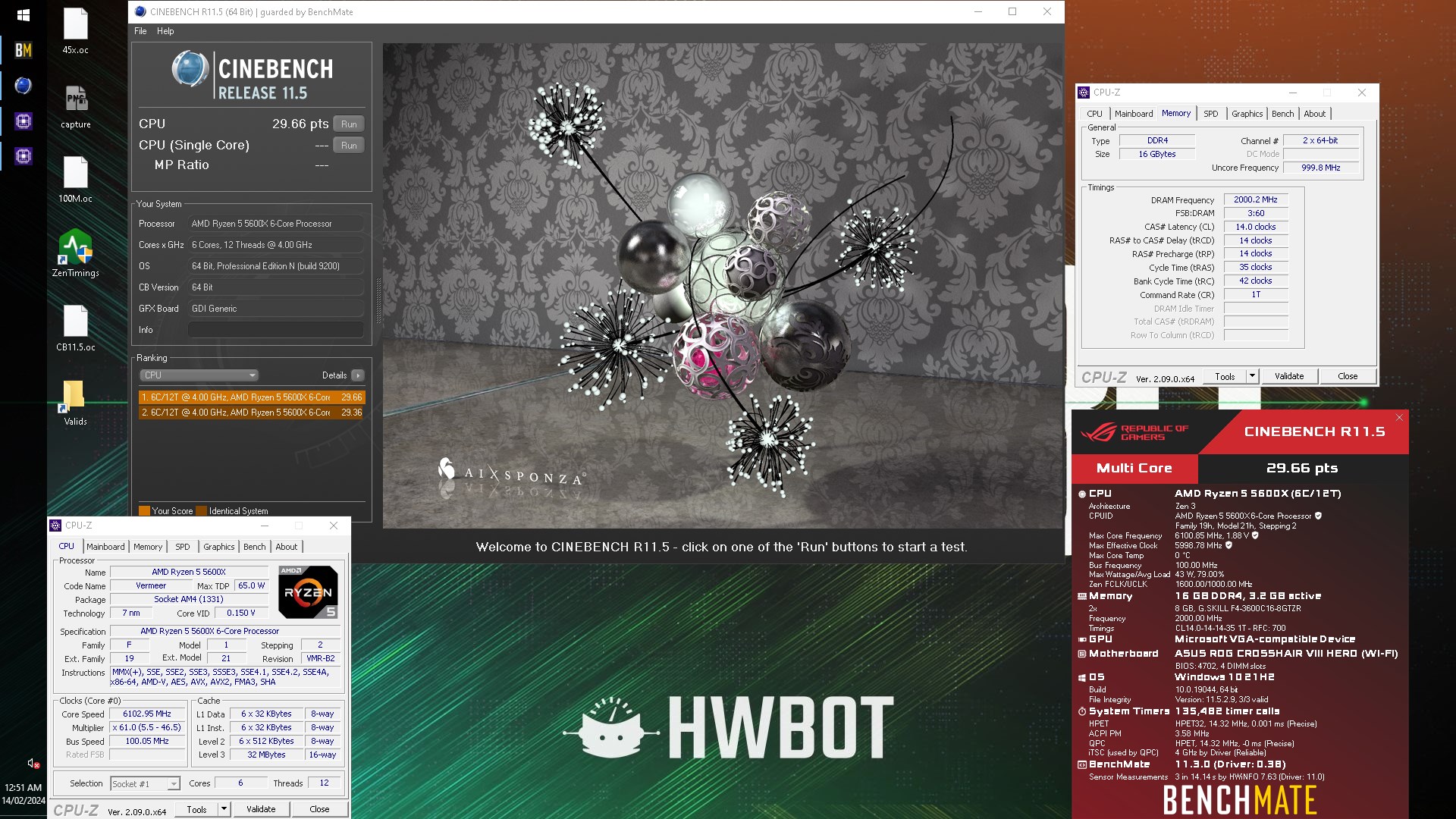Image resolution: width=1456 pixels, height=819 pixels.
Task: Open the Help menu in Cinebench
Action: pos(165,31)
